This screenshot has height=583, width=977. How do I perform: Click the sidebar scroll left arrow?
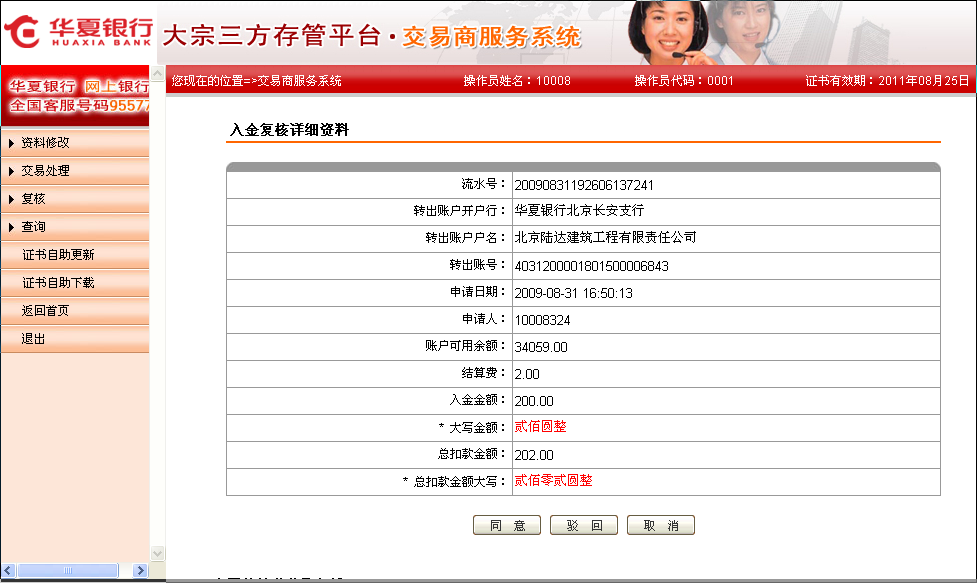click(8, 570)
